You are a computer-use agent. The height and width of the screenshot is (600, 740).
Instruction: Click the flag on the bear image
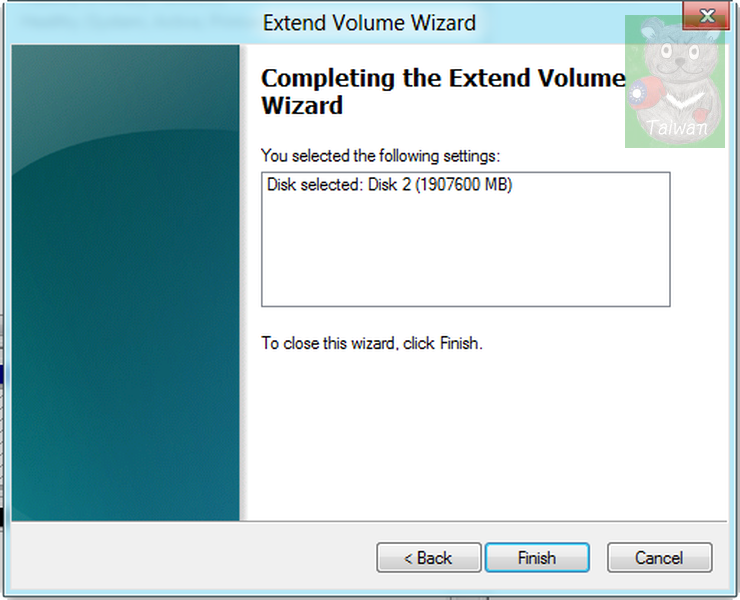click(639, 92)
